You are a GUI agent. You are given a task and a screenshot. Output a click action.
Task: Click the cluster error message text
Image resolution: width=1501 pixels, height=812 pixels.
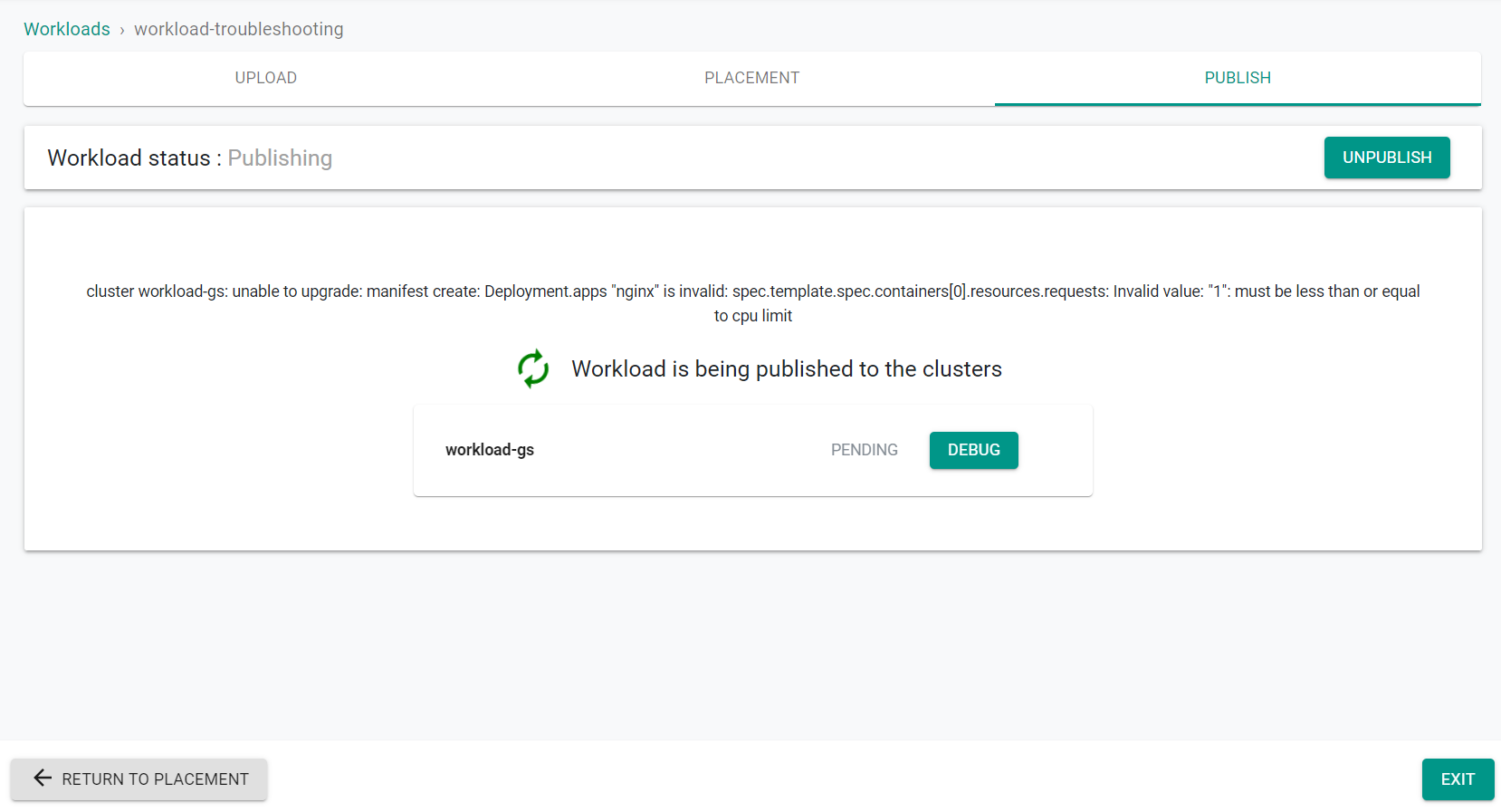coord(753,303)
